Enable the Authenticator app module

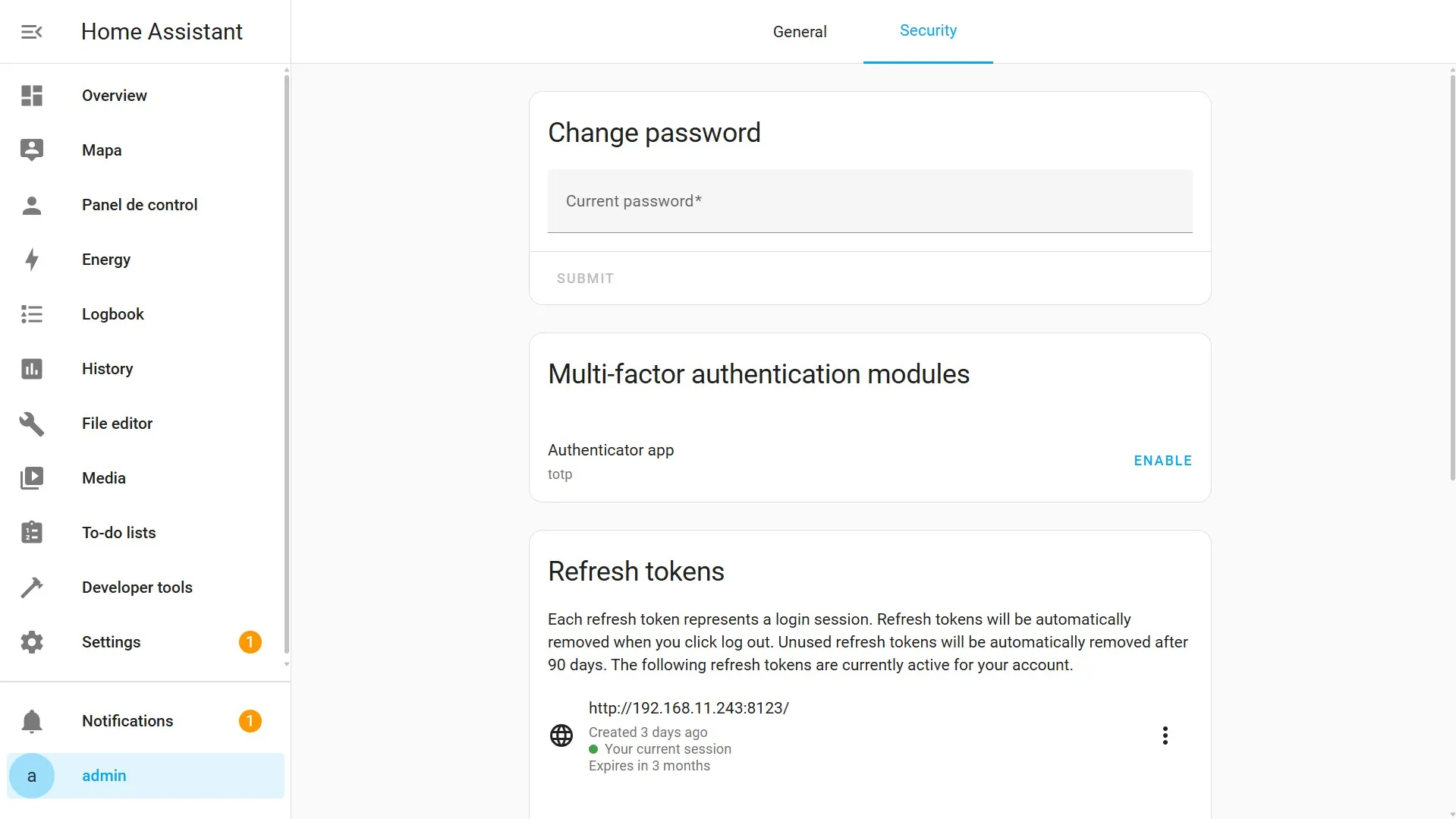tap(1162, 461)
